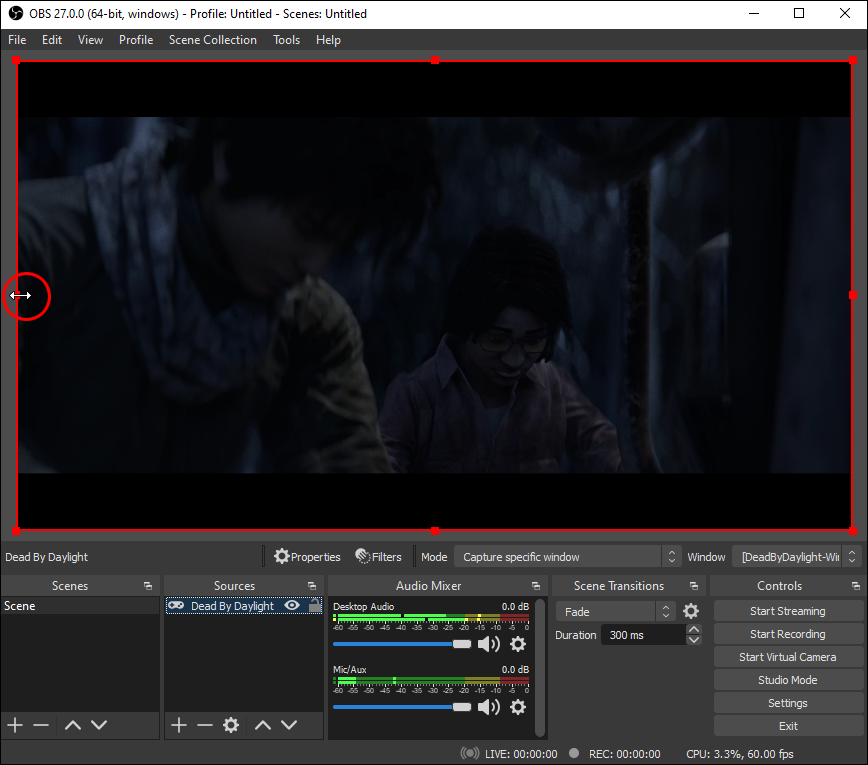The image size is (868, 765).
Task: Toggle lock on Dead By Daylight source
Action: pos(315,606)
